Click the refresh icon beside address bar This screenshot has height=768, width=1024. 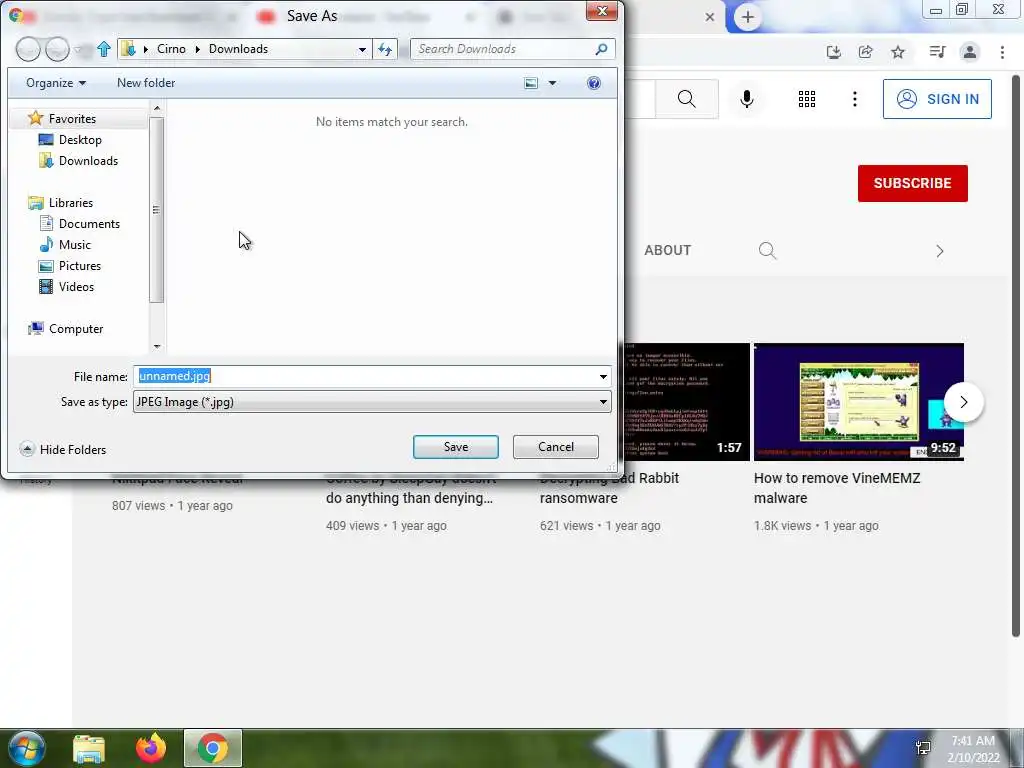pos(385,49)
